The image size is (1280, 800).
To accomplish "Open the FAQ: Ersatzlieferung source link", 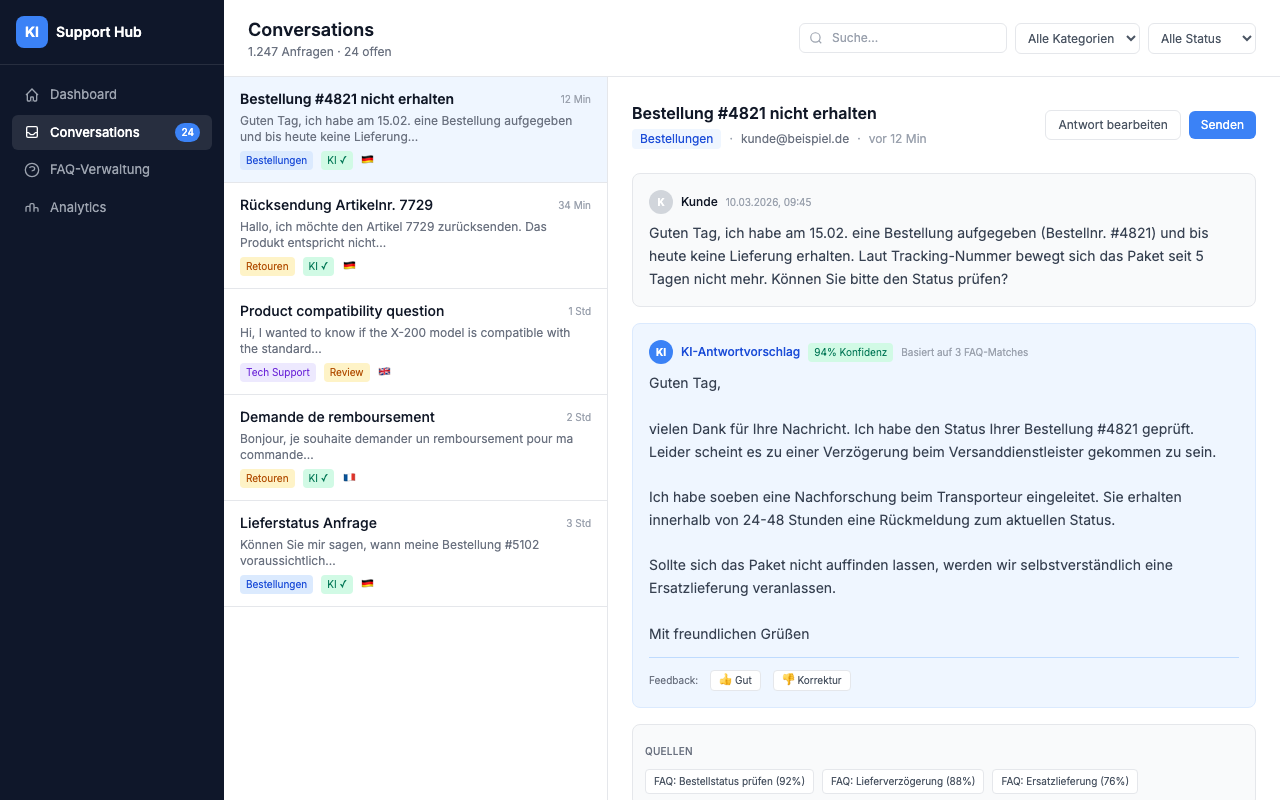I will [x=1064, y=781].
